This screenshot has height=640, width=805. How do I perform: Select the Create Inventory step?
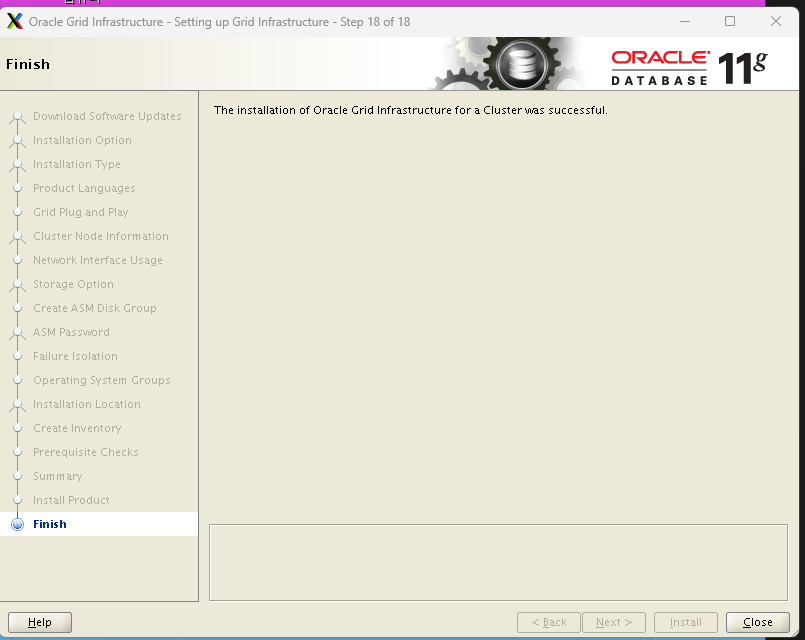coord(77,428)
